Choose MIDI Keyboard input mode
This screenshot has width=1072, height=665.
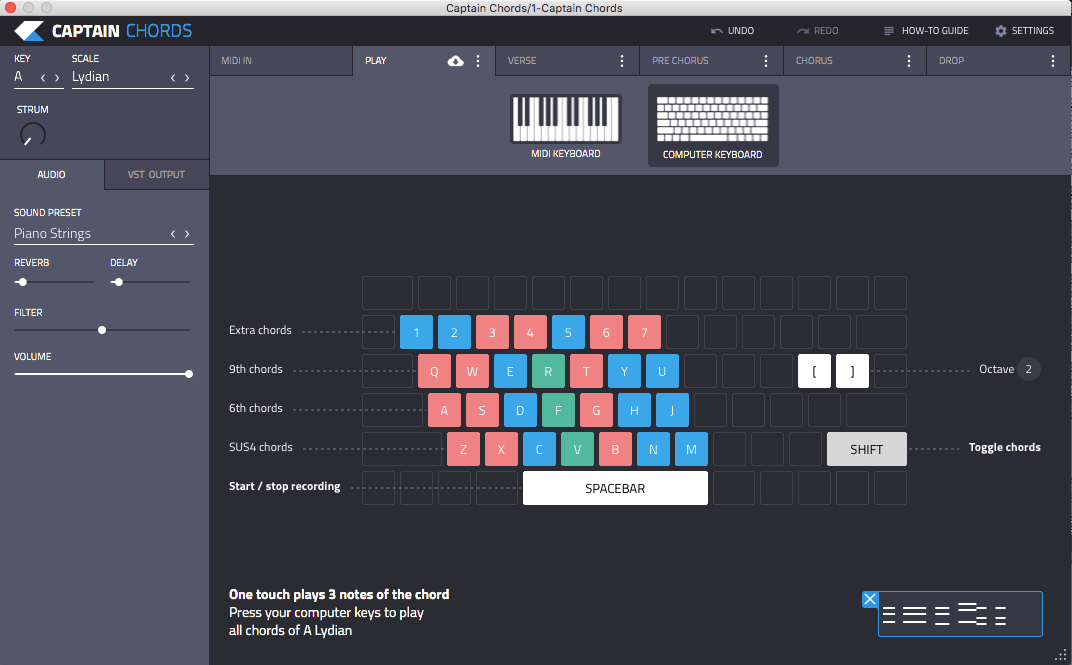[566, 126]
